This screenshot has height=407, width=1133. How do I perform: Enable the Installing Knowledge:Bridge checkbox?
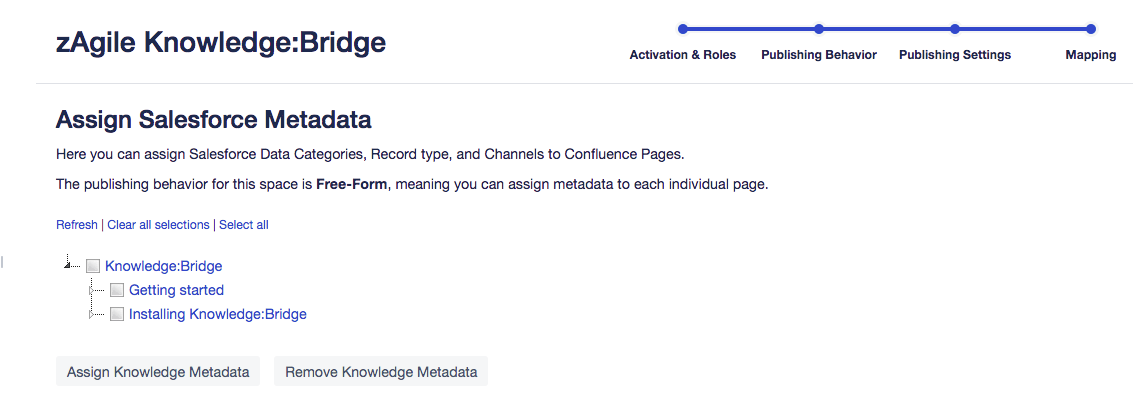point(117,314)
